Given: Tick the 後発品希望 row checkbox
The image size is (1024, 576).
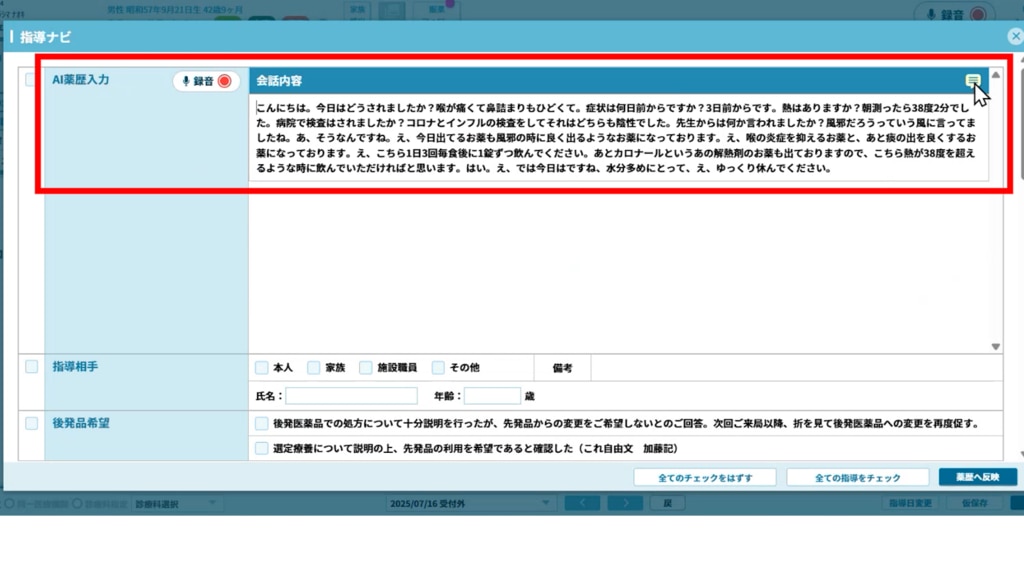Looking at the screenshot, I should point(32,423).
